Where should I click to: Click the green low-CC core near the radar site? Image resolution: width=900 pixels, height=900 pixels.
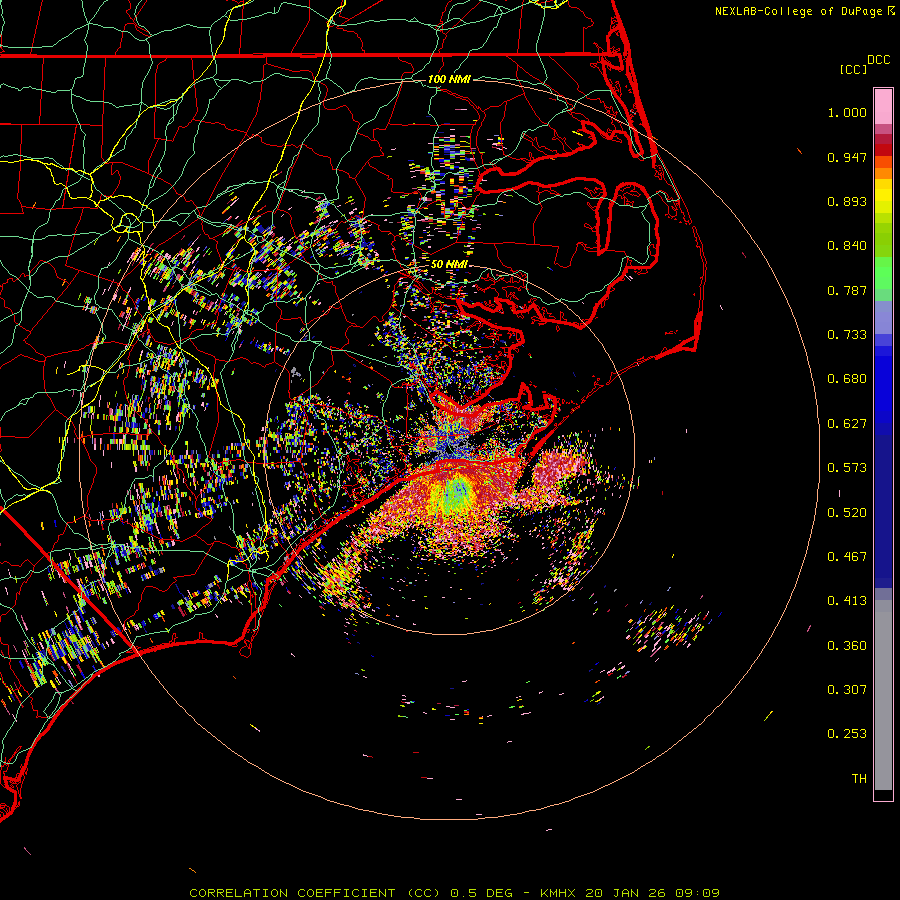point(457,494)
